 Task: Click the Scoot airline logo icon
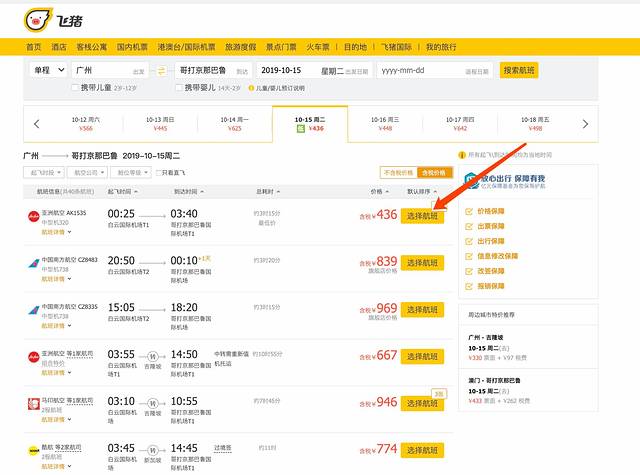coord(35,450)
